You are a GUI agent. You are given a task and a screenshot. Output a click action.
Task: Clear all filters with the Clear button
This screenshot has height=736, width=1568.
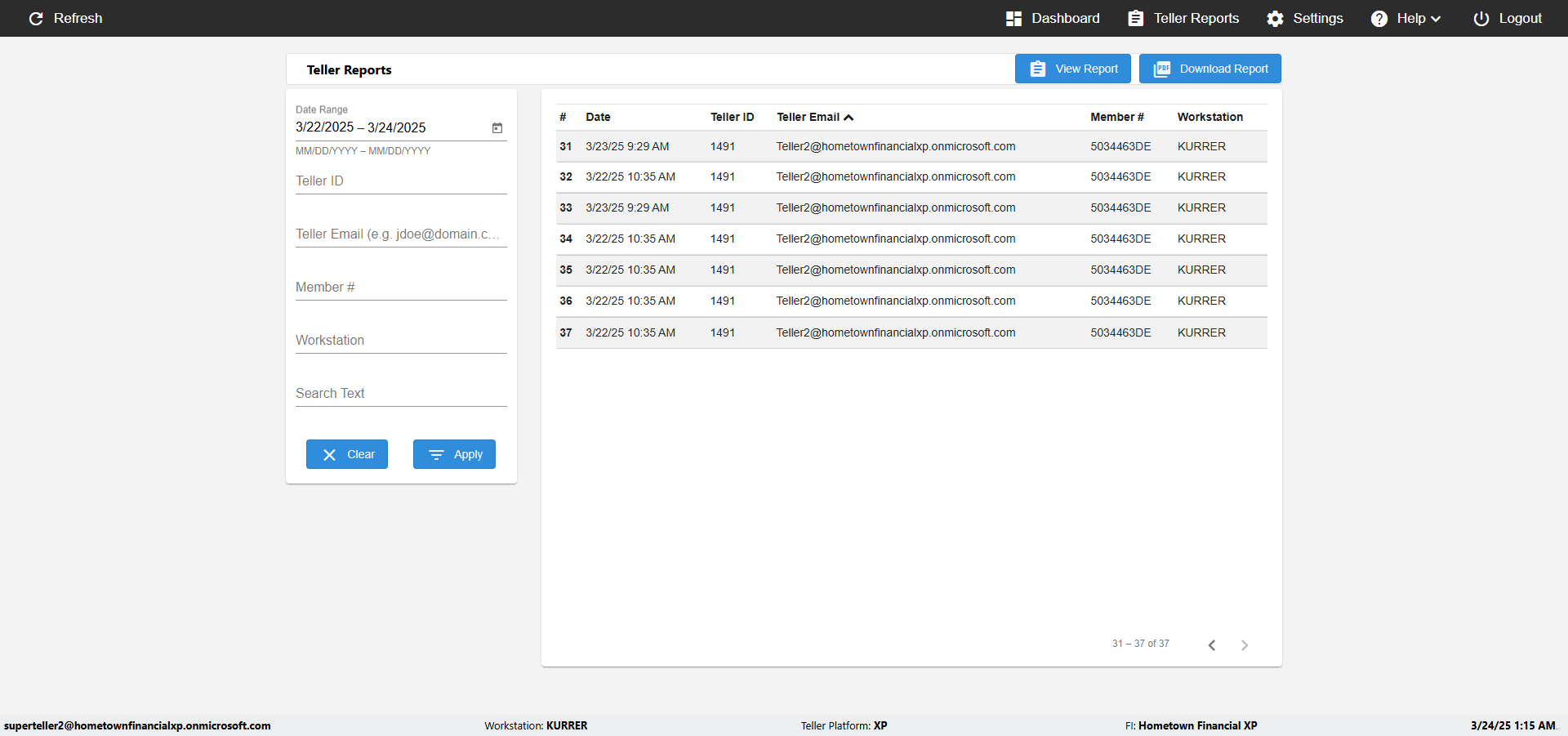coord(347,454)
